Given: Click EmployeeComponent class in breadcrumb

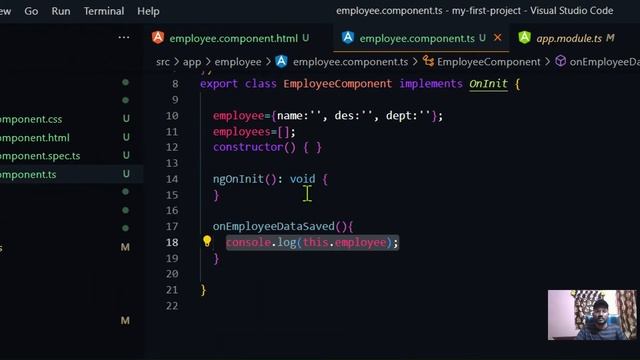Looking at the screenshot, I should point(489,62).
